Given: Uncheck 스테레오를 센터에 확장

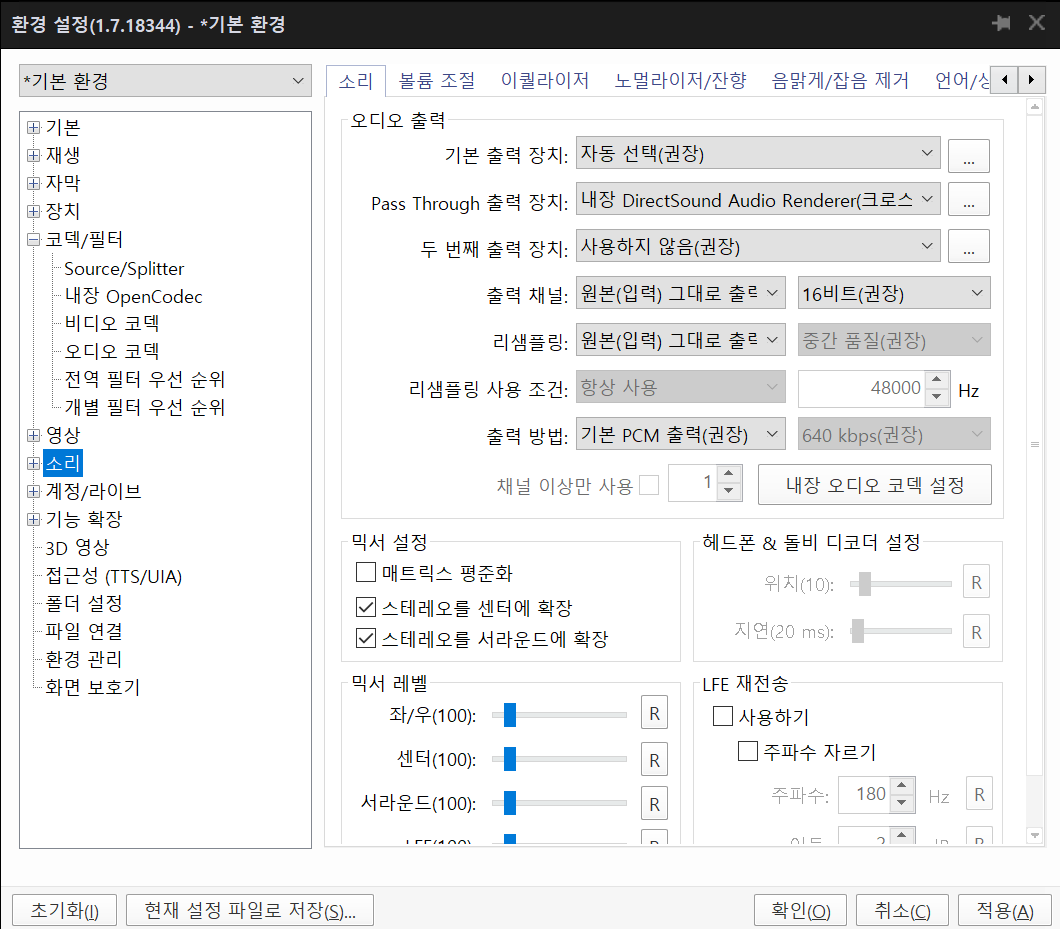Looking at the screenshot, I should [x=366, y=607].
